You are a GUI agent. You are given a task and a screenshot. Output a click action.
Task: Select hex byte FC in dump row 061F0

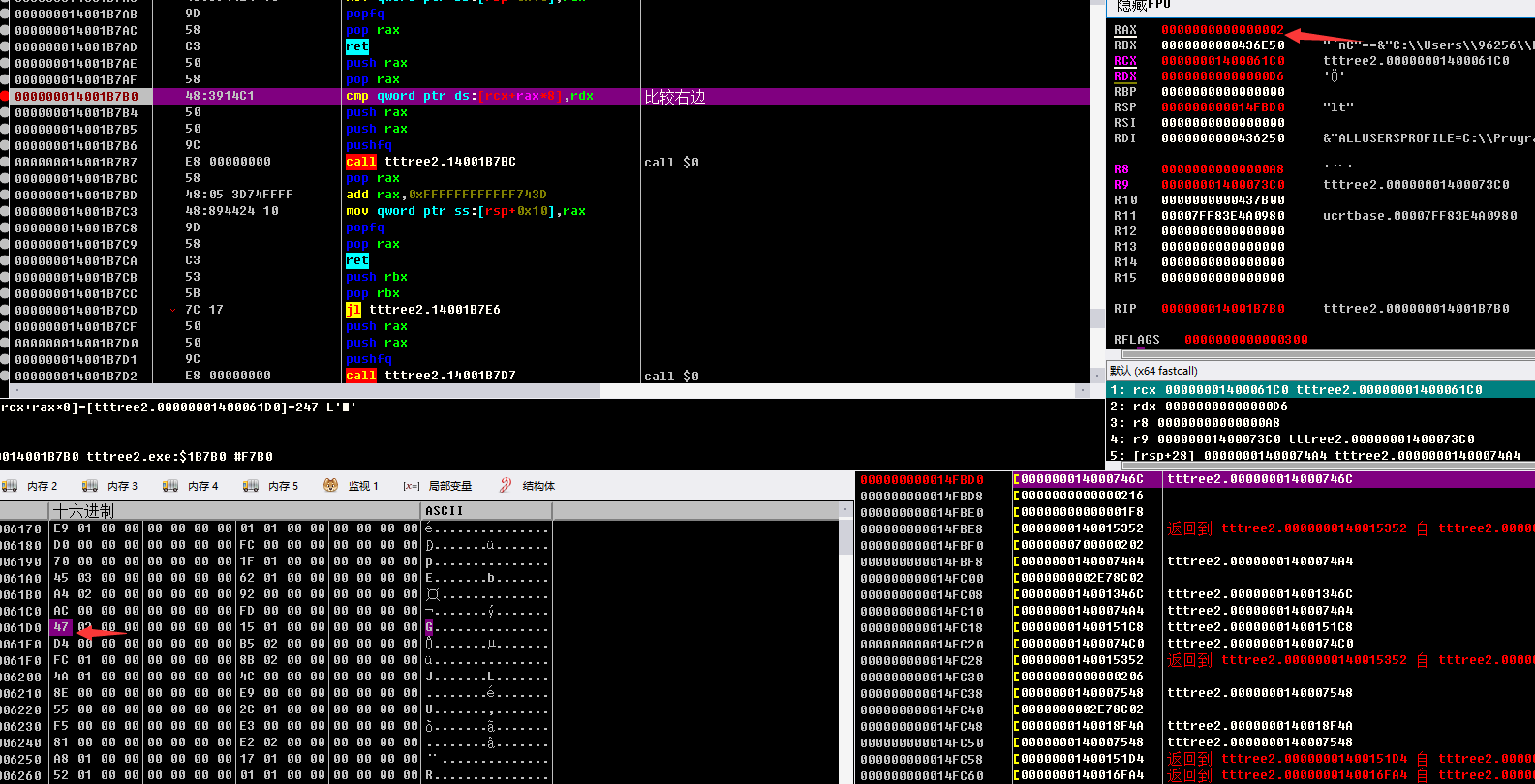coord(61,660)
